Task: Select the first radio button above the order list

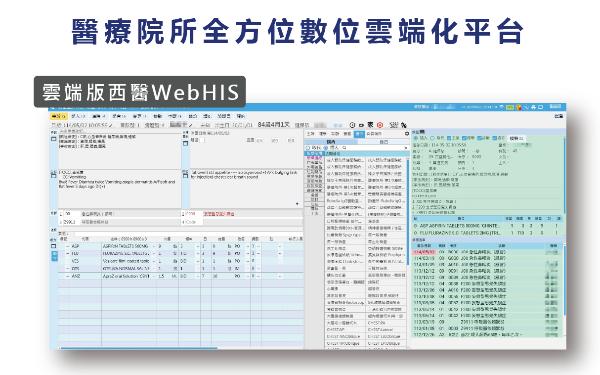Action: coord(308,148)
